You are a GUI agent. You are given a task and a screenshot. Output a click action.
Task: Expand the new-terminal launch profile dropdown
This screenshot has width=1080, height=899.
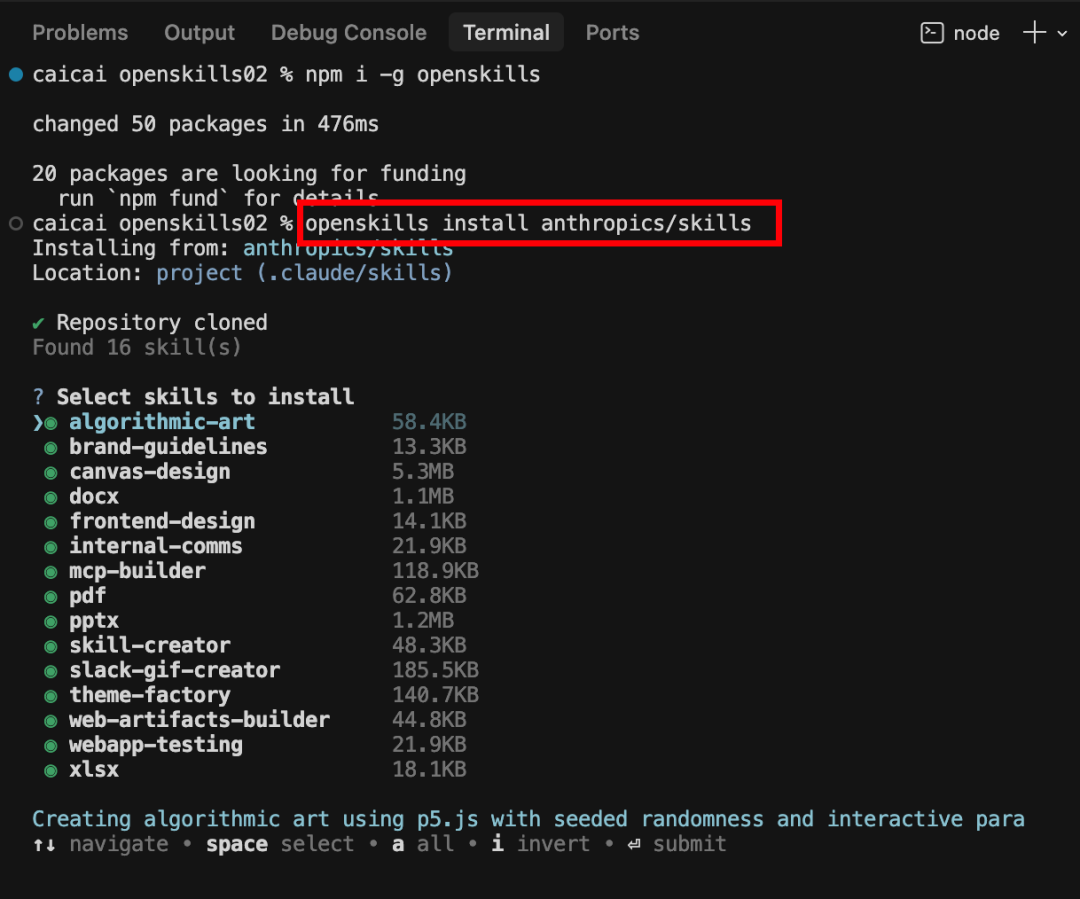coord(1062,33)
